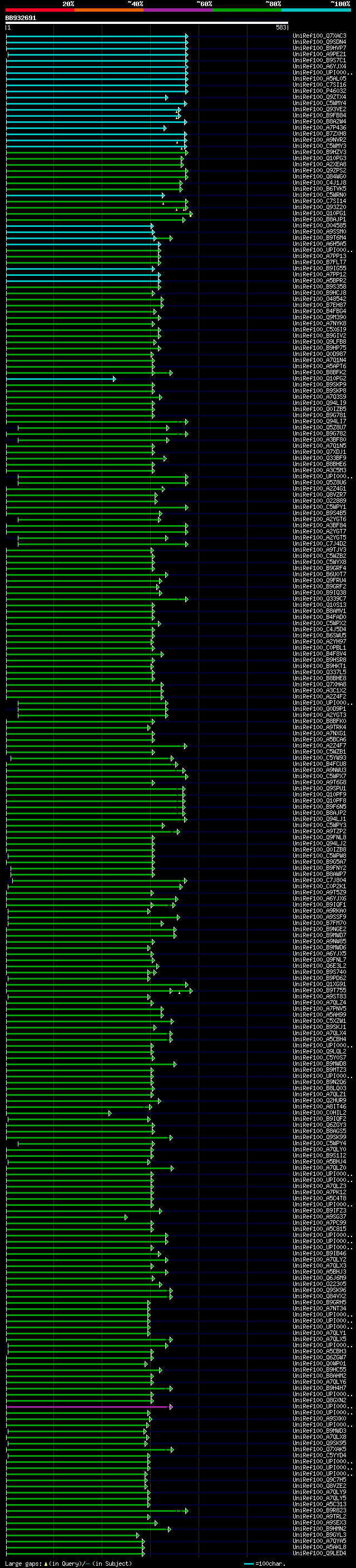
Task: Click the orange ~40% identity color band
Action: [110, 10]
